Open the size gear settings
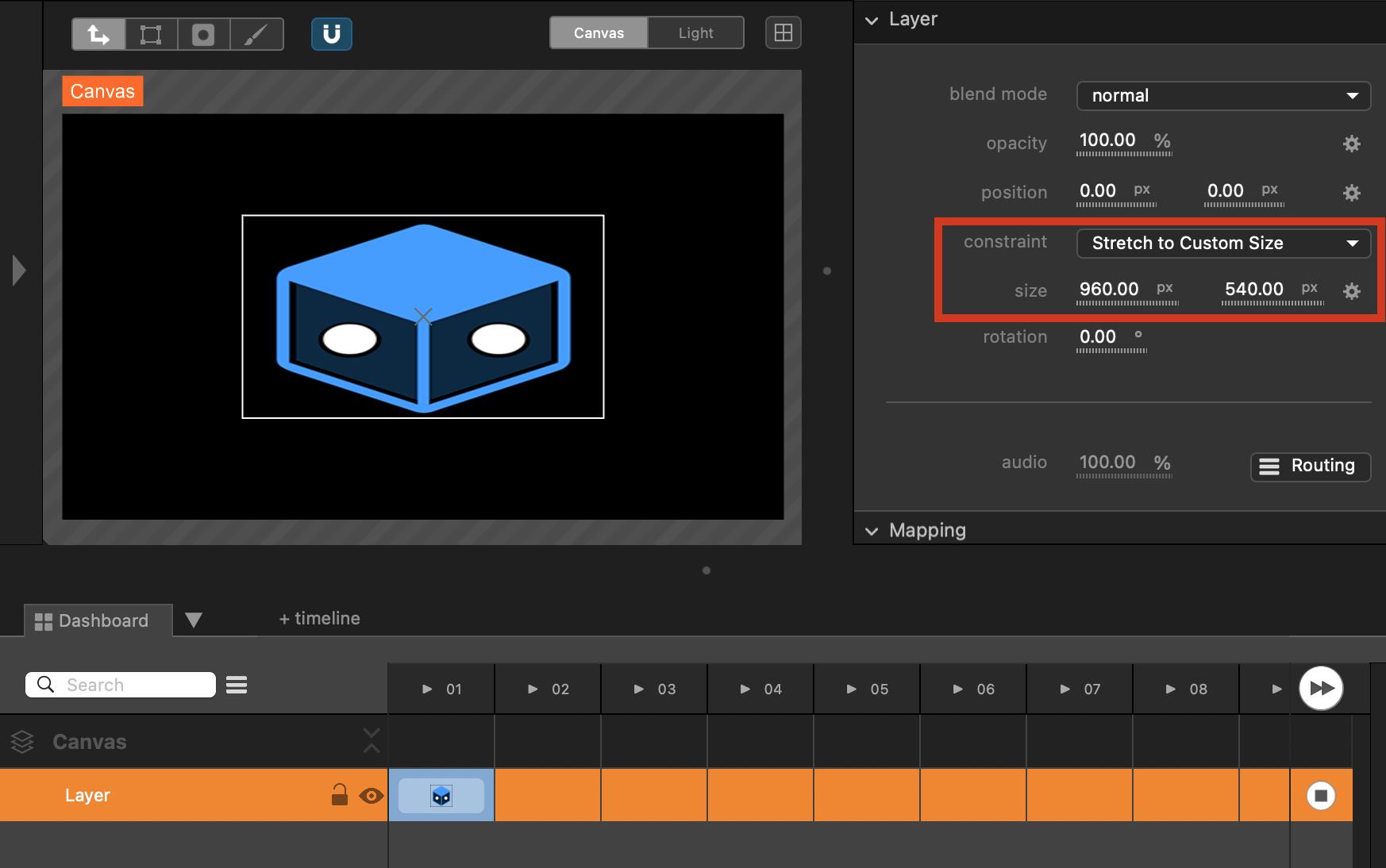 pos(1351,291)
